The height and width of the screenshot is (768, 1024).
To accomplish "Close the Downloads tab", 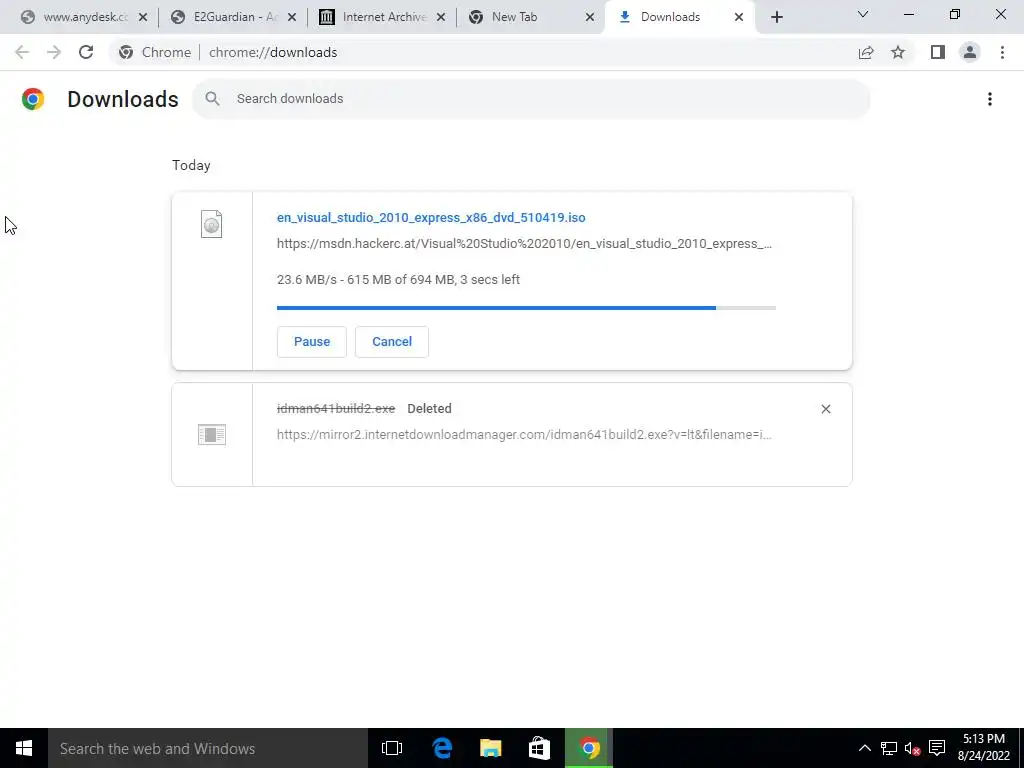I will pyautogui.click(x=739, y=18).
